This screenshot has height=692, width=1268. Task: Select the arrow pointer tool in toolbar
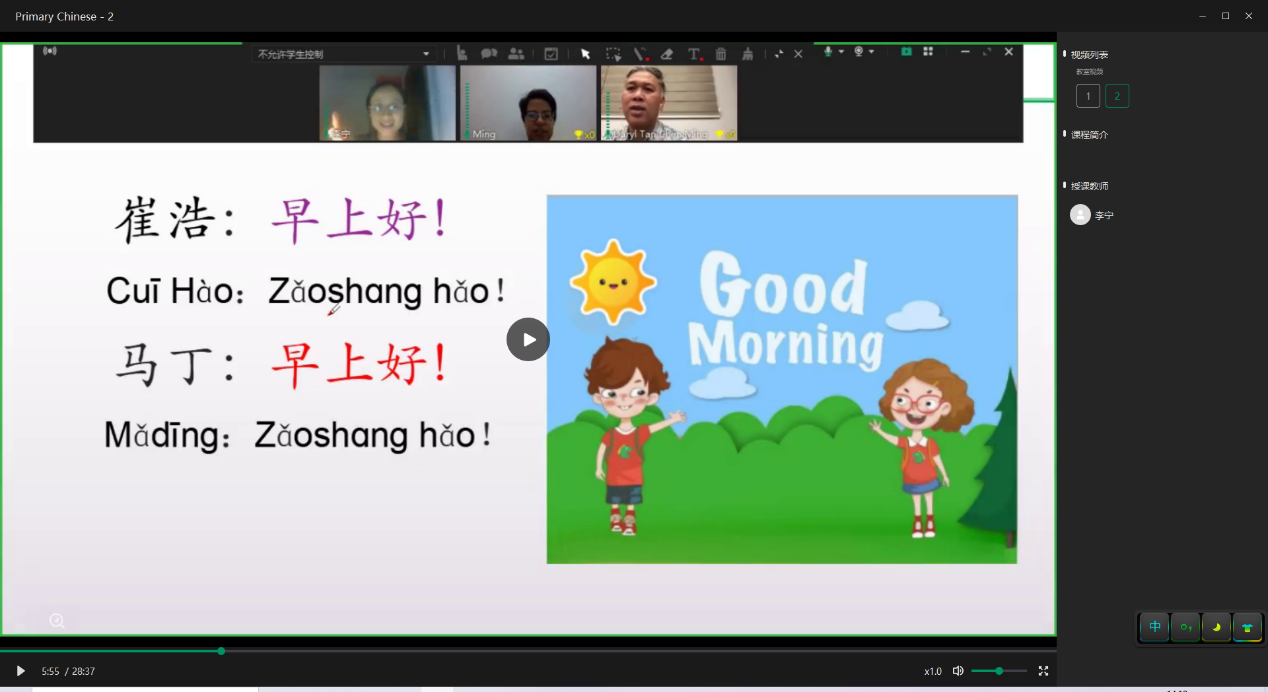(x=586, y=54)
